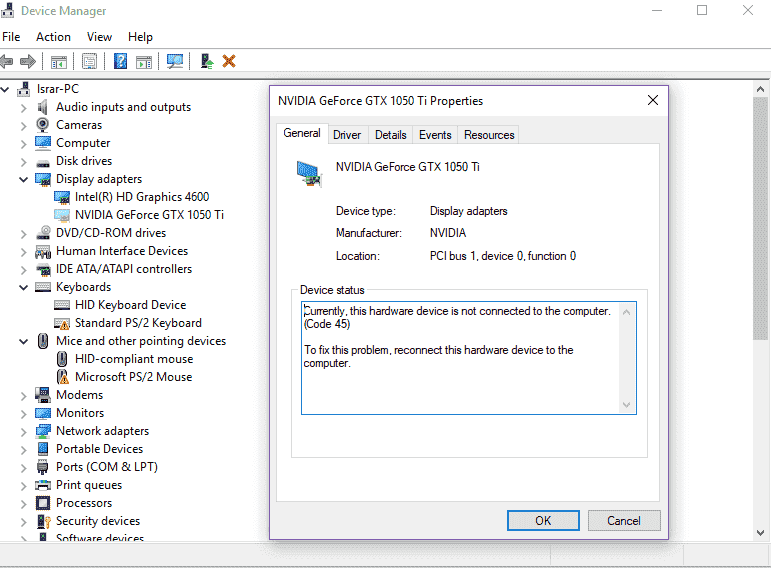Image resolution: width=771 pixels, height=568 pixels.
Task: Select Microsoft PS/2 Mouse tree item
Action: tap(133, 377)
